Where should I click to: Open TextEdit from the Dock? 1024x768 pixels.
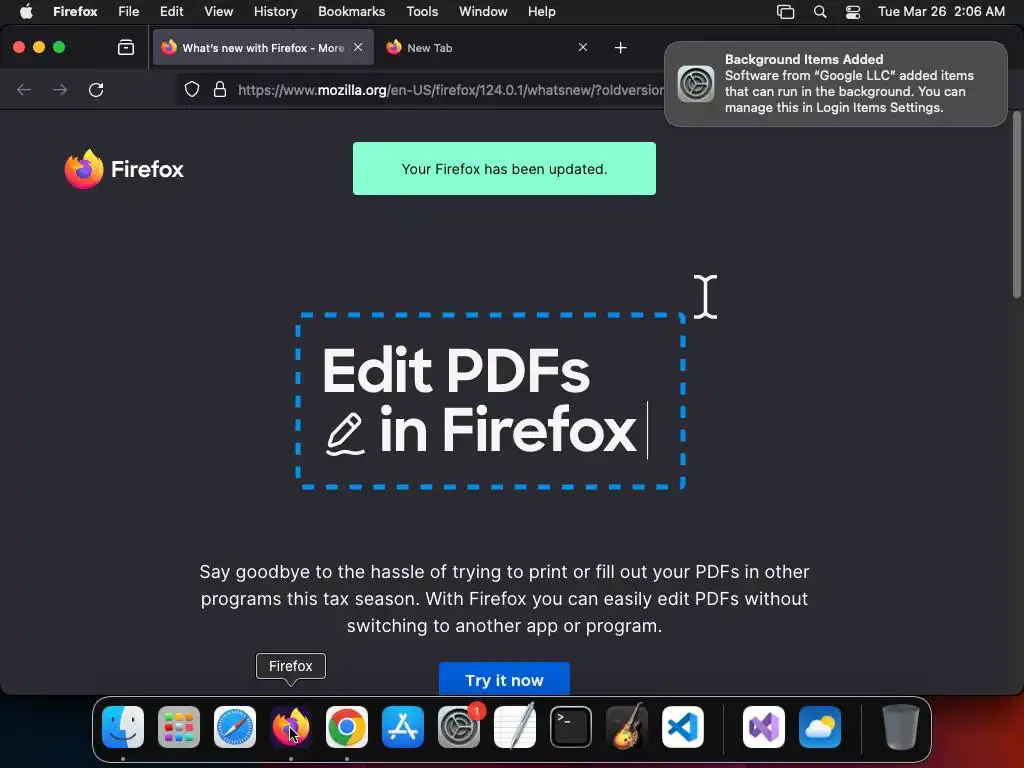click(x=515, y=727)
